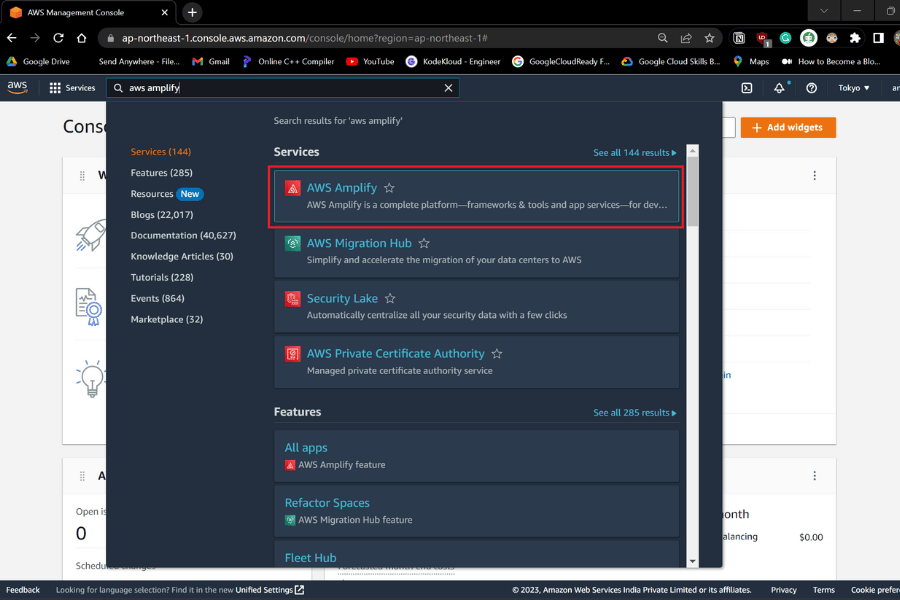Viewport: 900px width, 600px height.
Task: Click the browser address bar URL
Action: pyautogui.click(x=304, y=38)
